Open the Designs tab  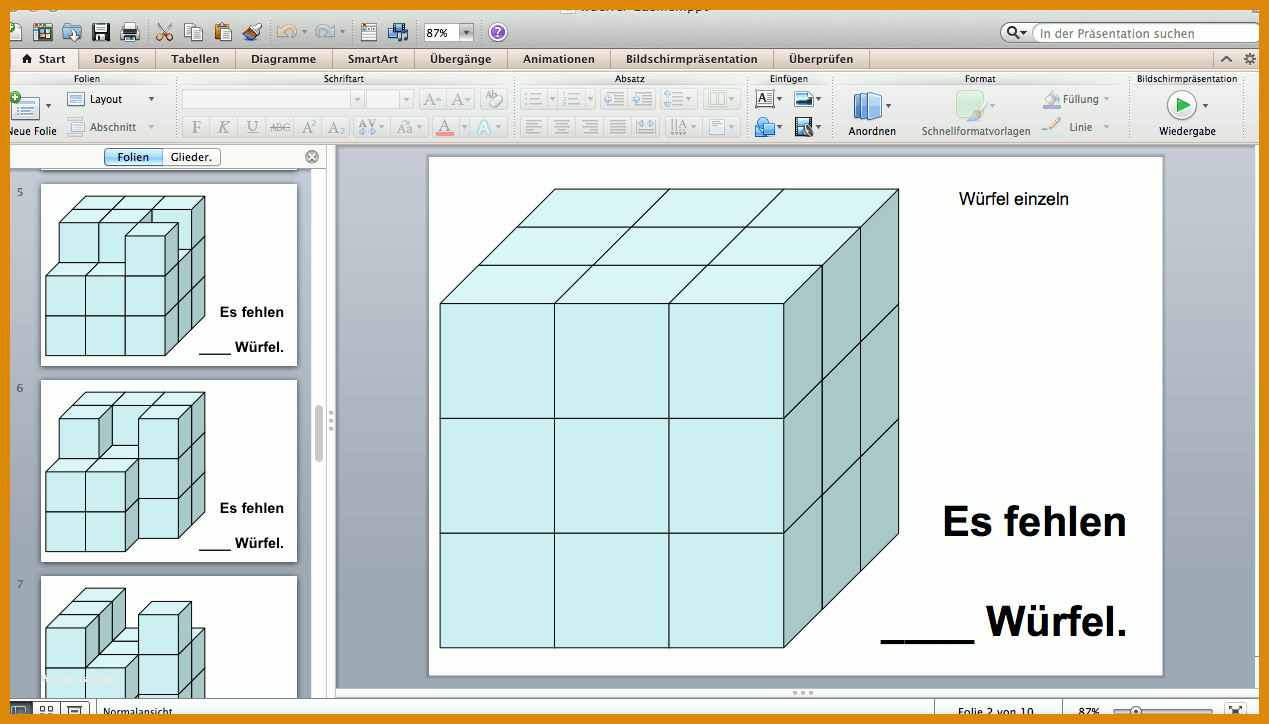click(x=117, y=59)
